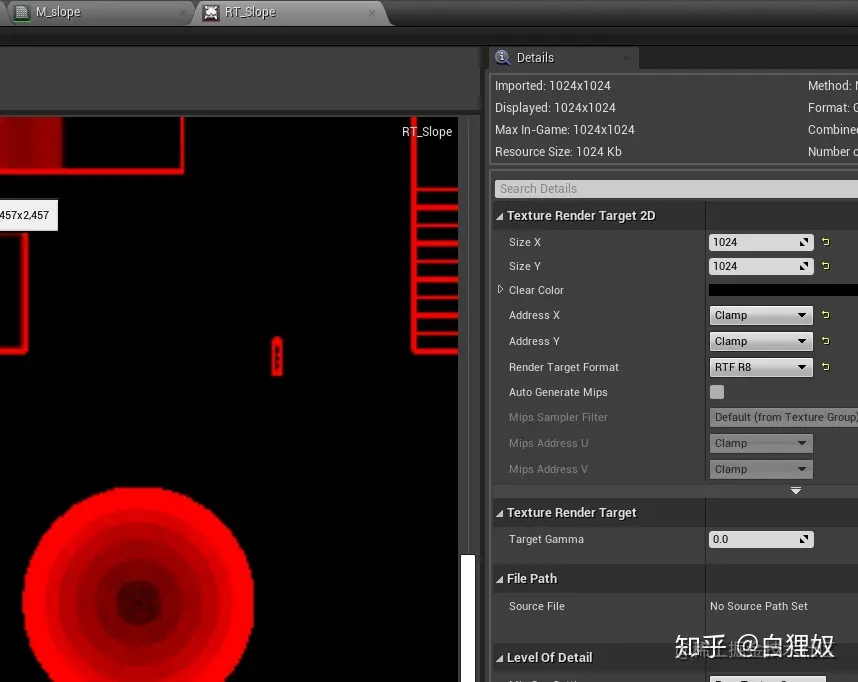Click the RT_Slope render target tab icon
The height and width of the screenshot is (682, 858).
point(211,12)
